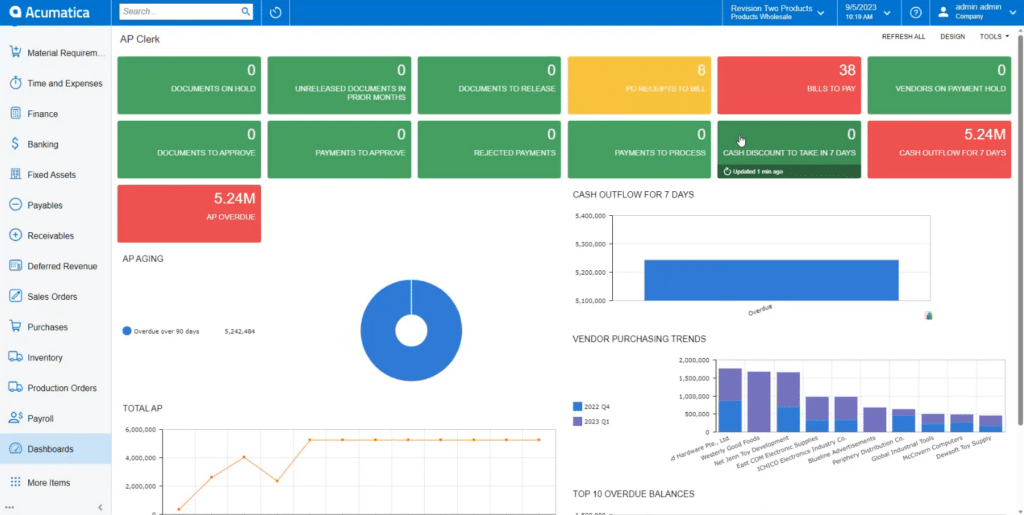Click the Payables minus circle icon
Image resolution: width=1024 pixels, height=515 pixels.
coord(16,205)
